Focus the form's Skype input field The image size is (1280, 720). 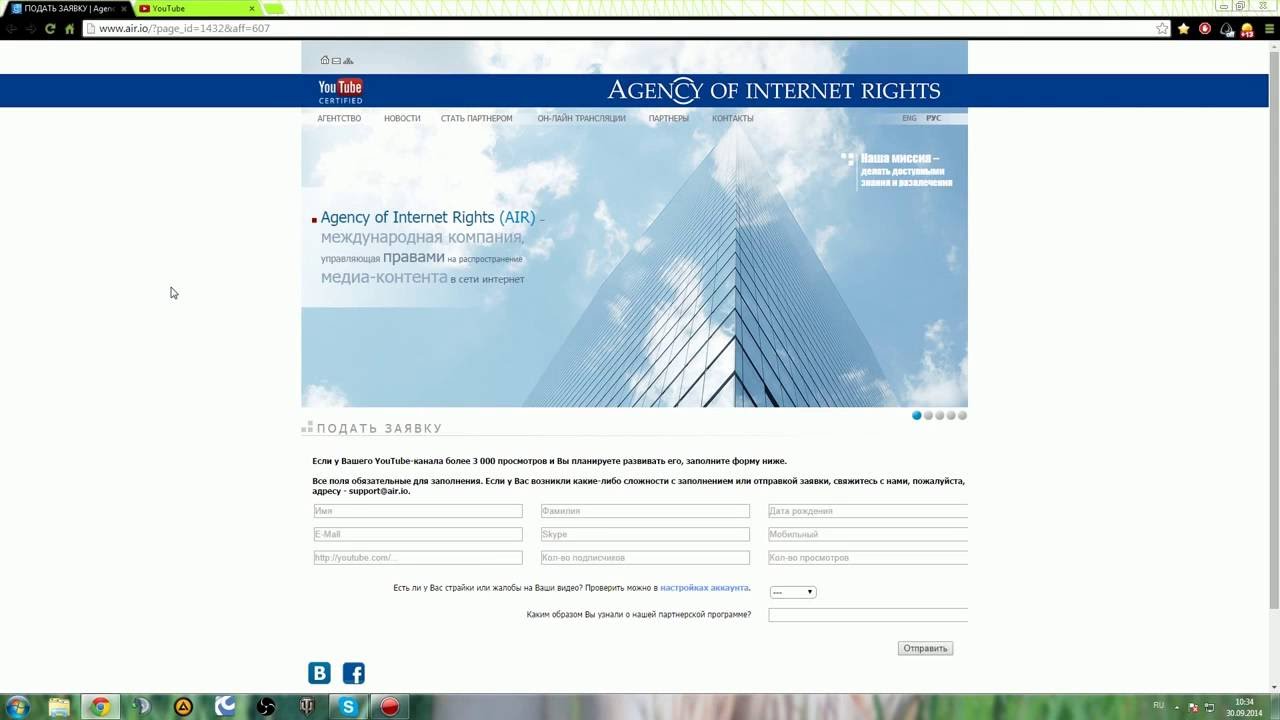click(x=645, y=534)
